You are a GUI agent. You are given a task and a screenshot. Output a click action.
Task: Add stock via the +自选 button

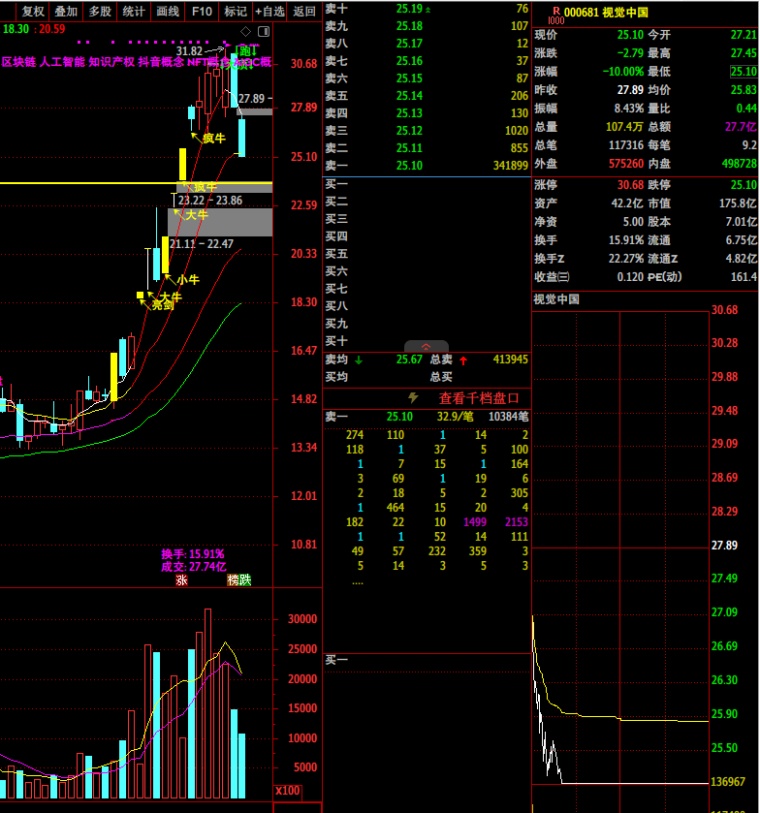(x=269, y=12)
